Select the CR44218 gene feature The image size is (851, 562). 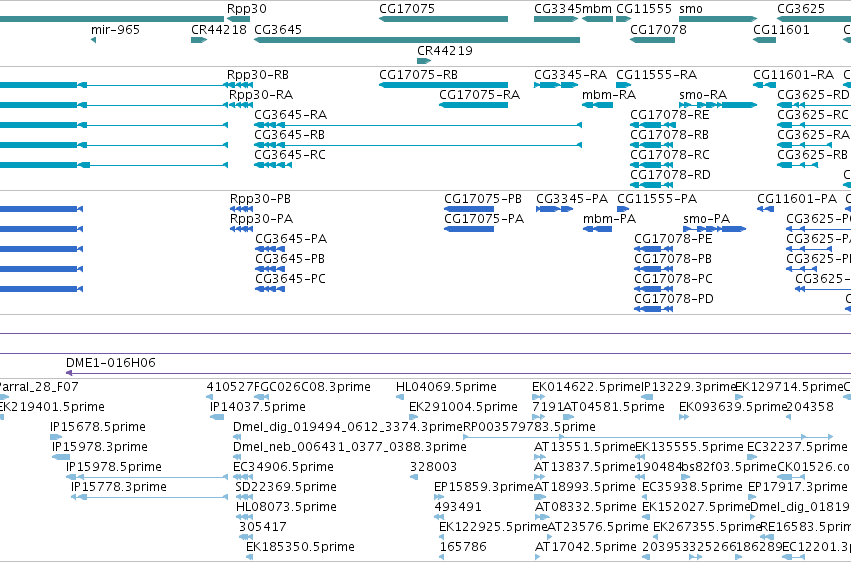tap(199, 40)
